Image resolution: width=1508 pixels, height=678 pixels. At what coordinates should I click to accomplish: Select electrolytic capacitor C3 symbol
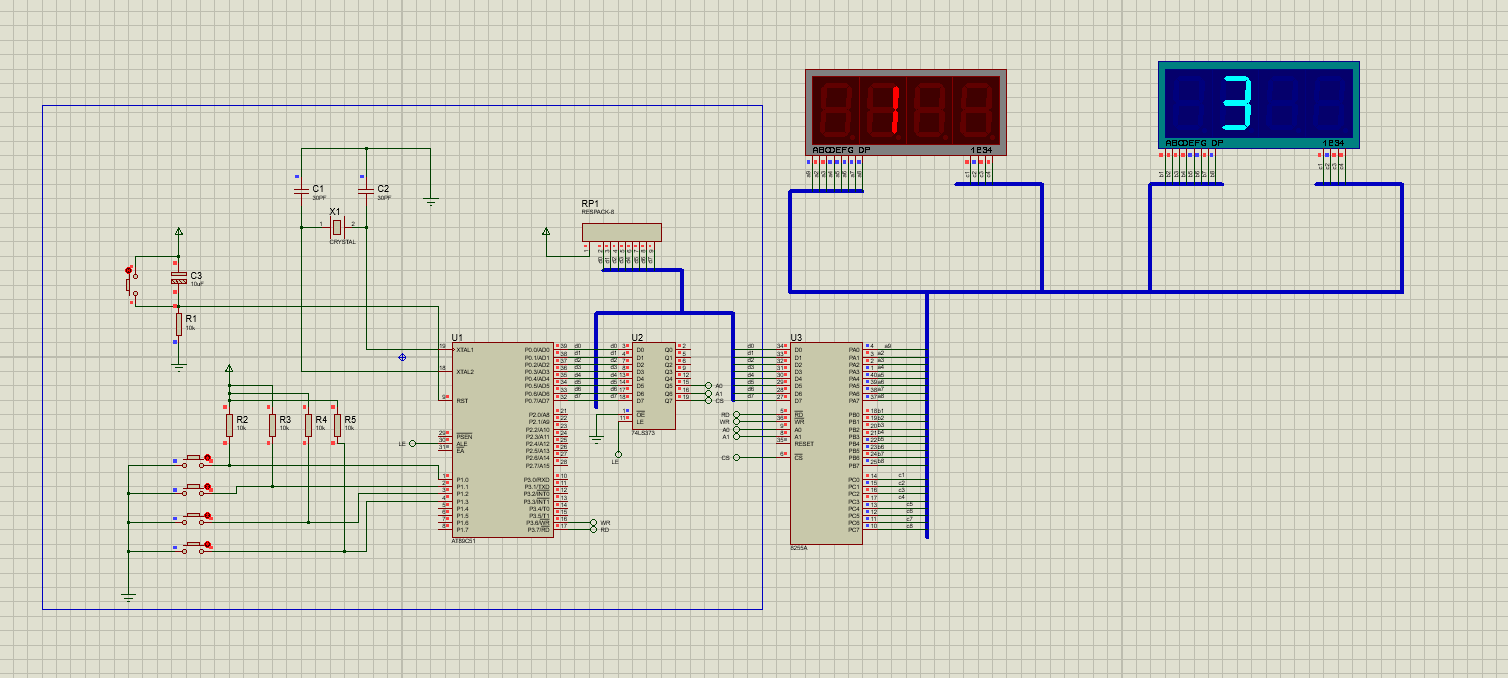[x=179, y=278]
